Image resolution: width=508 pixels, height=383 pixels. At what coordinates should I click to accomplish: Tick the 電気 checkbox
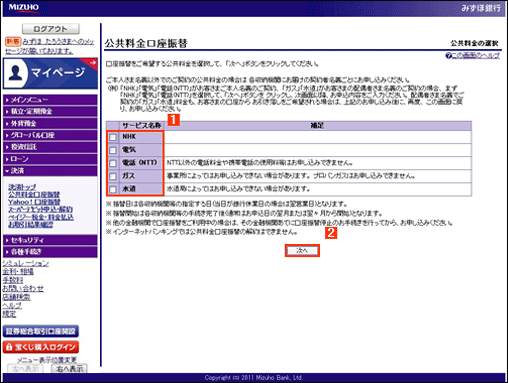click(x=113, y=150)
